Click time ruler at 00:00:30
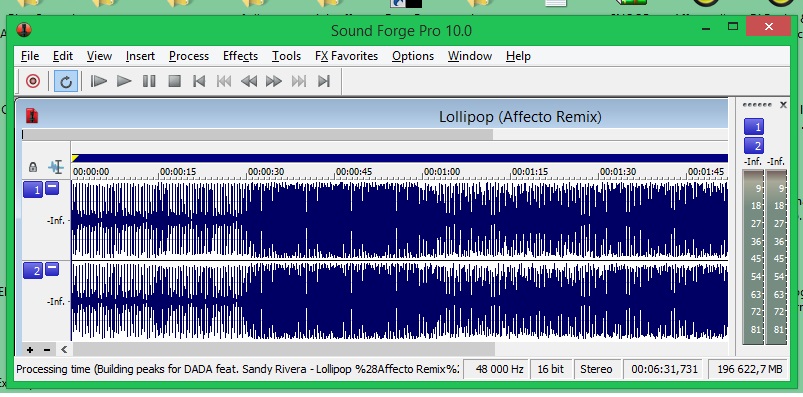This screenshot has width=803, height=397. (265, 172)
